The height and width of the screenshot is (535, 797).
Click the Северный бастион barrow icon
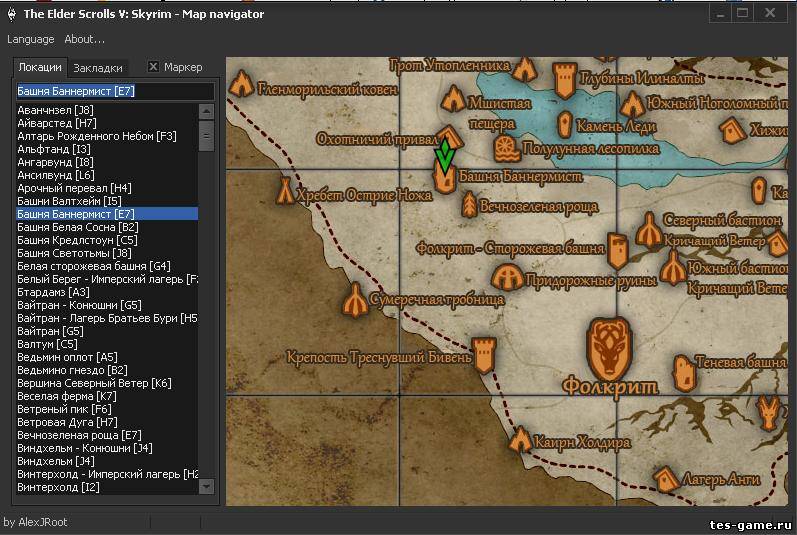[649, 230]
